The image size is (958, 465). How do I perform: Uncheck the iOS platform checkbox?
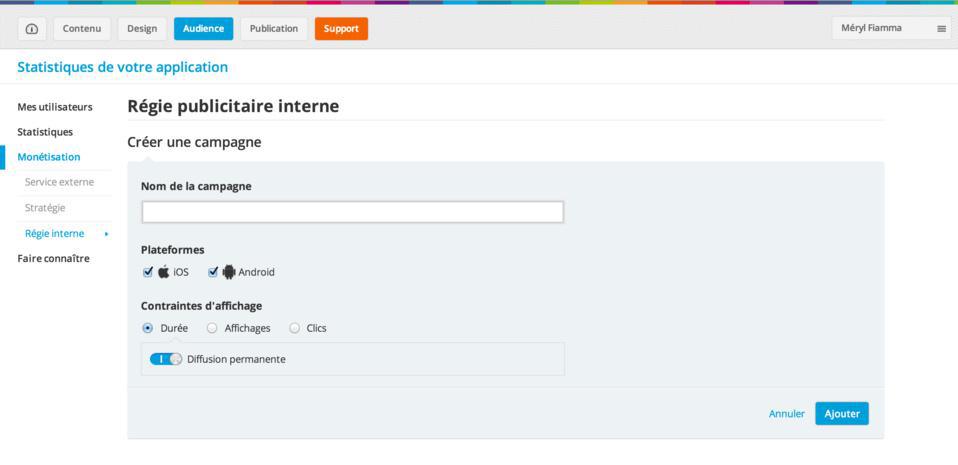pyautogui.click(x=148, y=272)
